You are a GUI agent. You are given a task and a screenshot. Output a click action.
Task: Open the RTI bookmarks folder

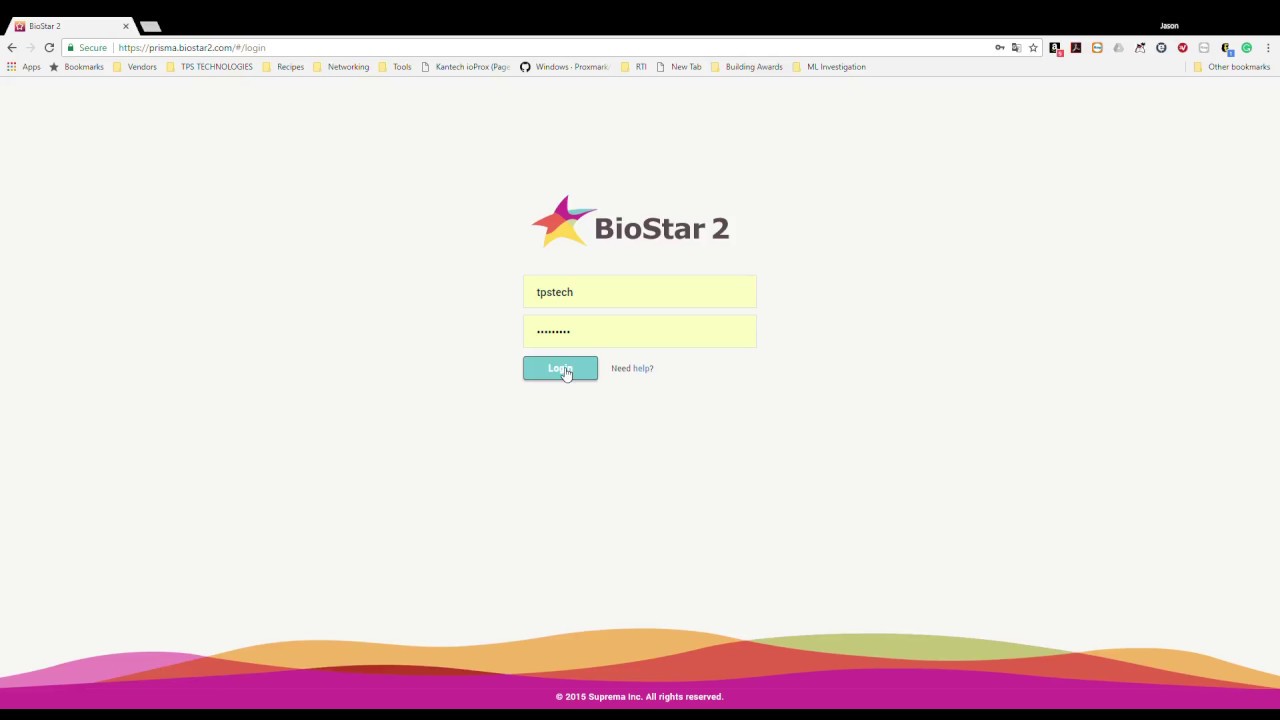coord(633,67)
